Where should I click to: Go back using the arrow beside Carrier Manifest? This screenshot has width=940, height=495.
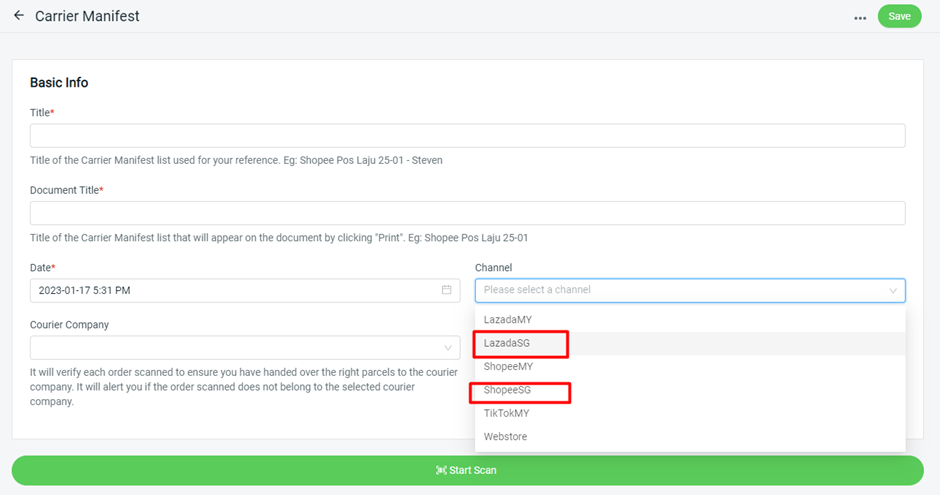click(19, 16)
